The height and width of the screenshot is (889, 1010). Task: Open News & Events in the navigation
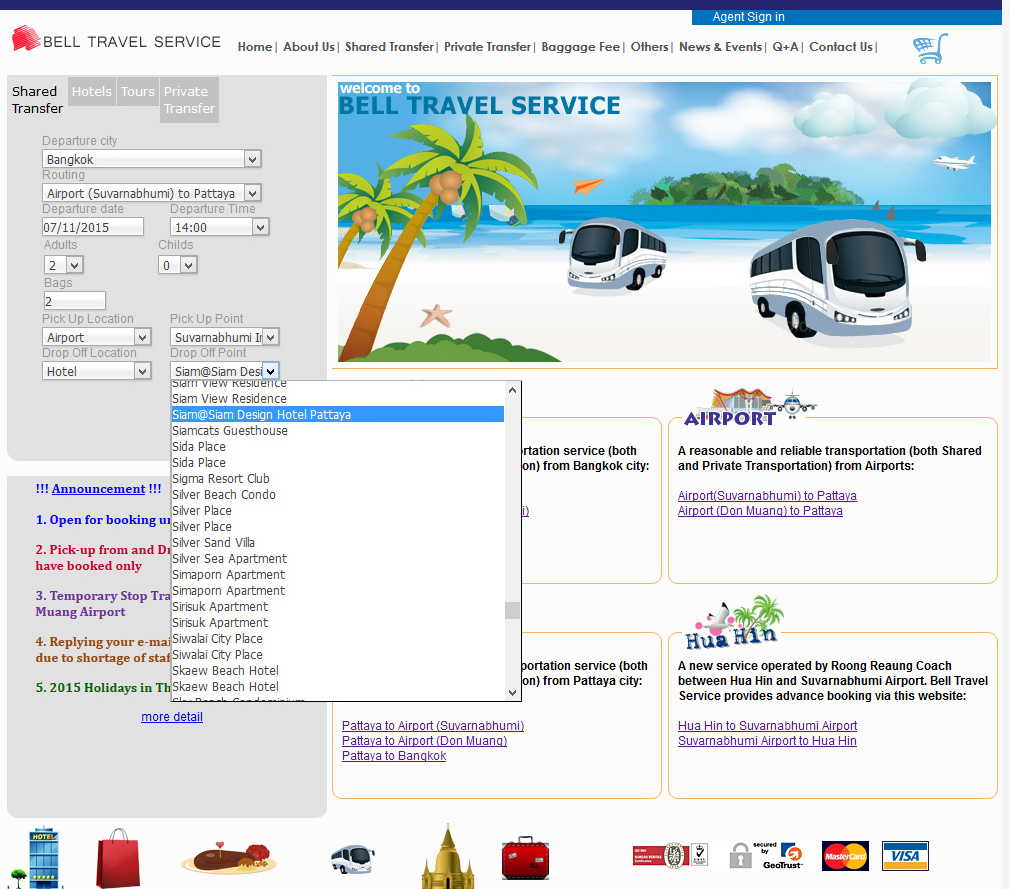coord(720,46)
